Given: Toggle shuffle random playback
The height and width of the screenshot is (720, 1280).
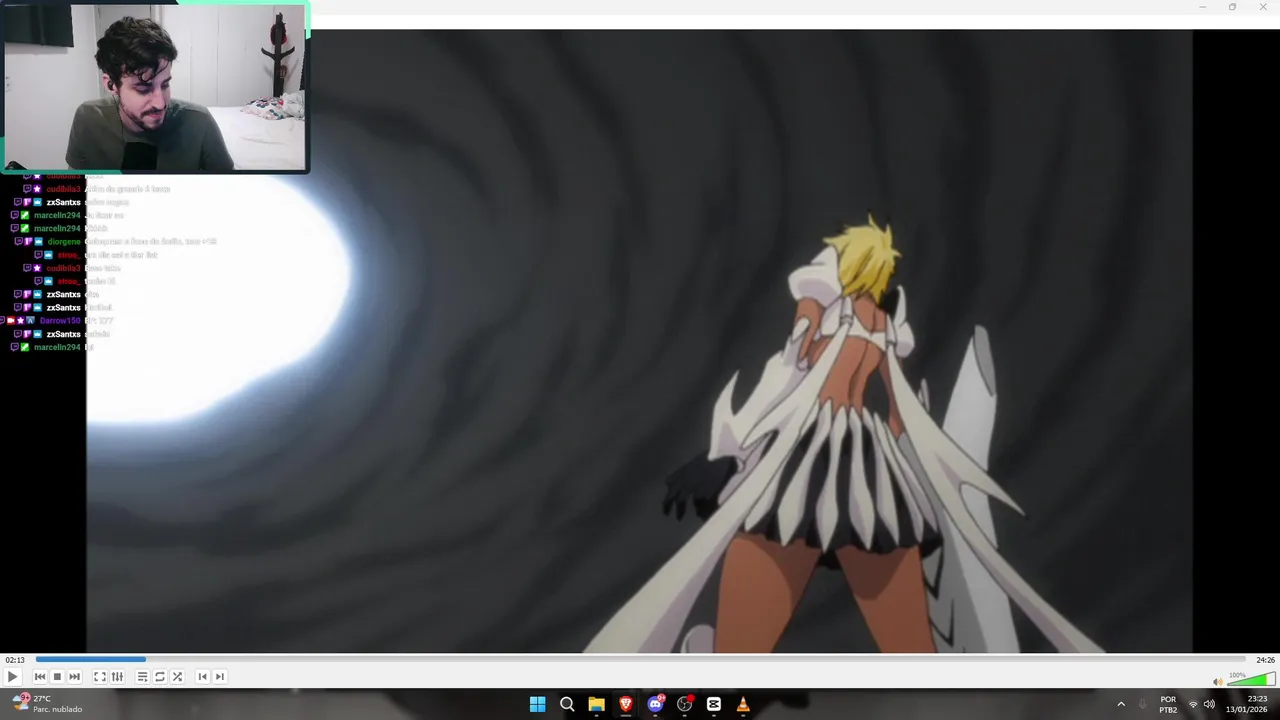Looking at the screenshot, I should [x=177, y=677].
